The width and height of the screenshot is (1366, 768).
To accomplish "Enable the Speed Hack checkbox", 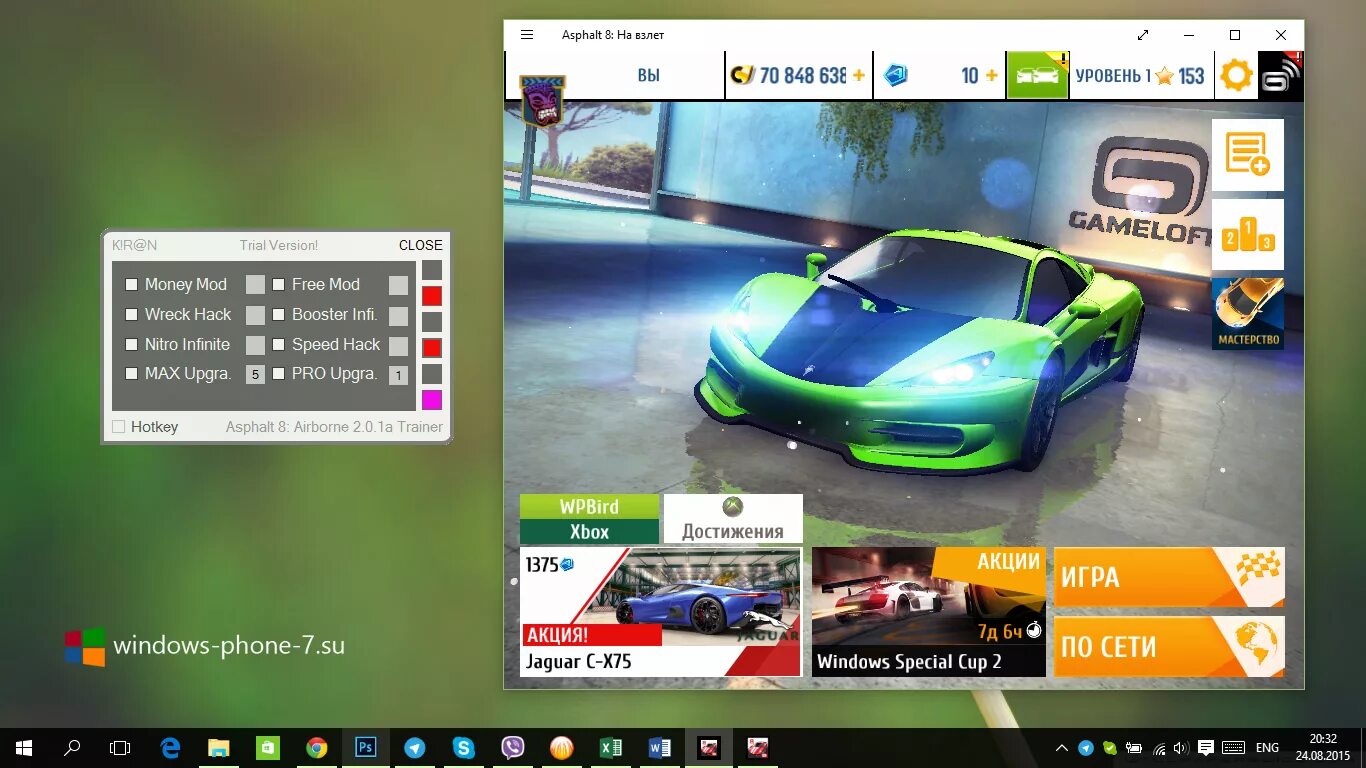I will pos(279,345).
